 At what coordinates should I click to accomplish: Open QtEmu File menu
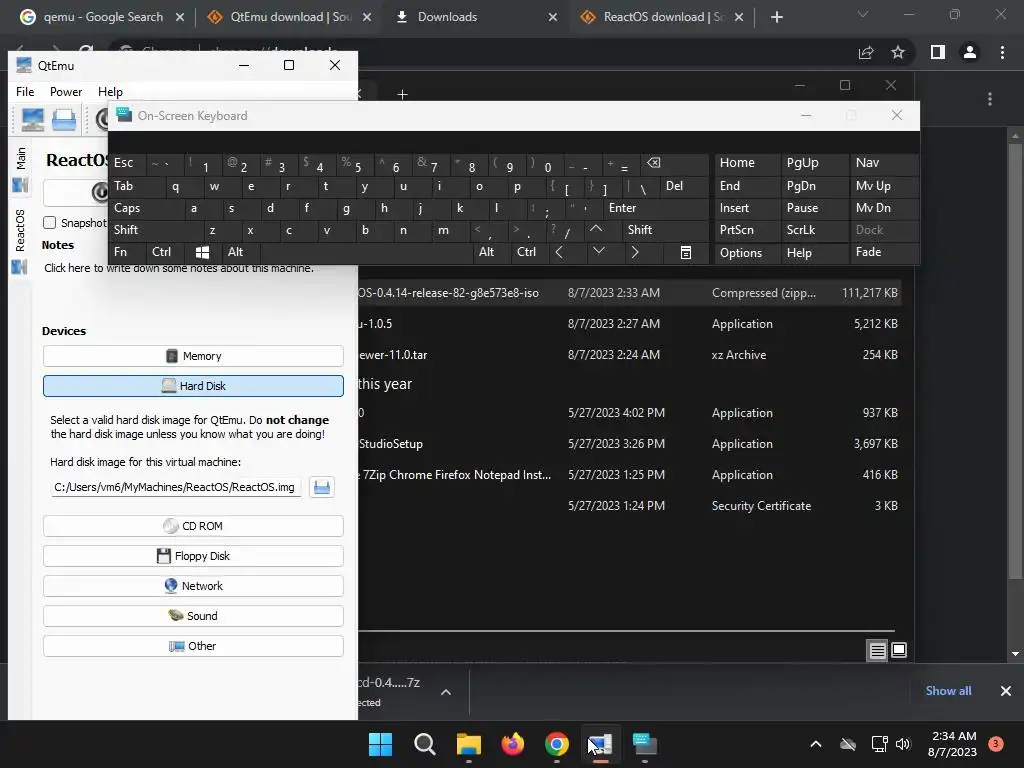point(25,92)
